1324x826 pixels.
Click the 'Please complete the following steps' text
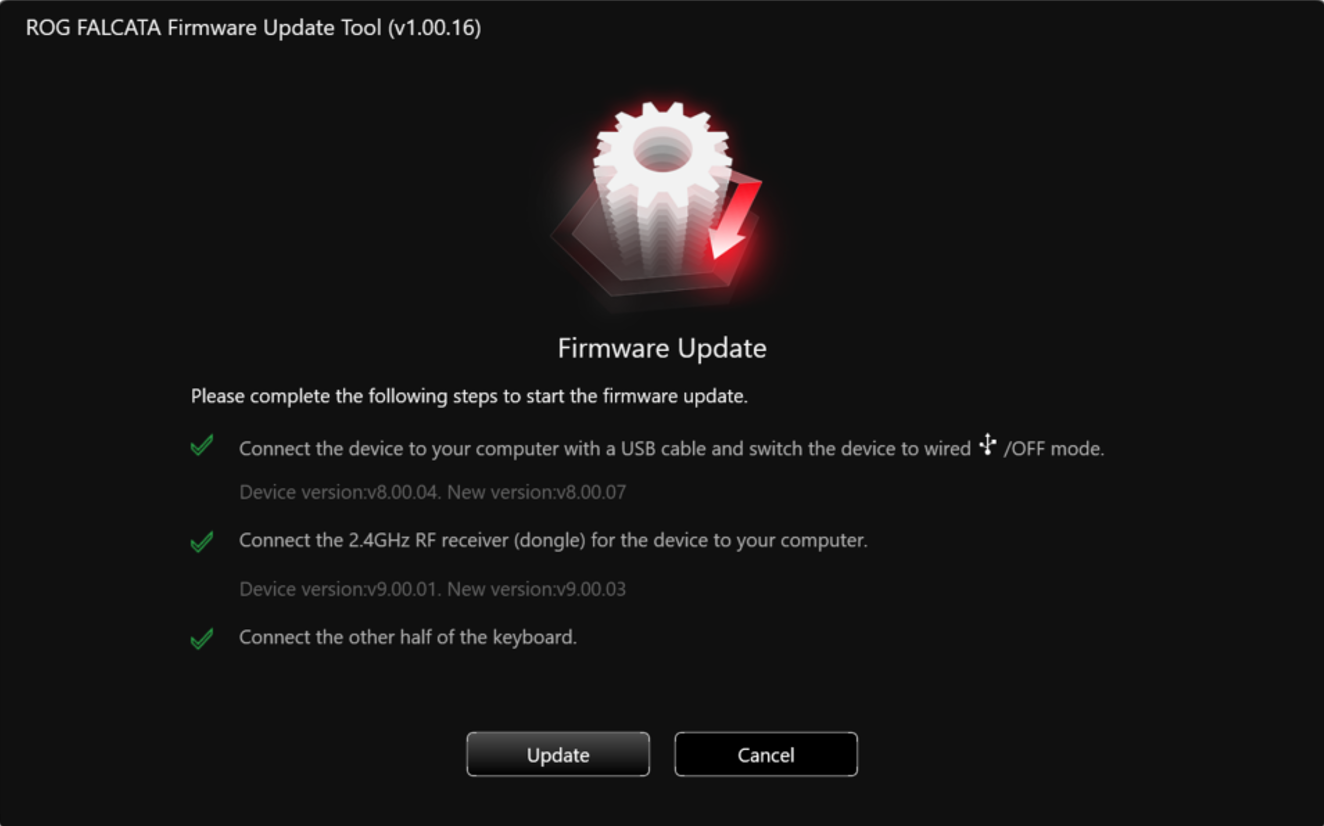[469, 396]
